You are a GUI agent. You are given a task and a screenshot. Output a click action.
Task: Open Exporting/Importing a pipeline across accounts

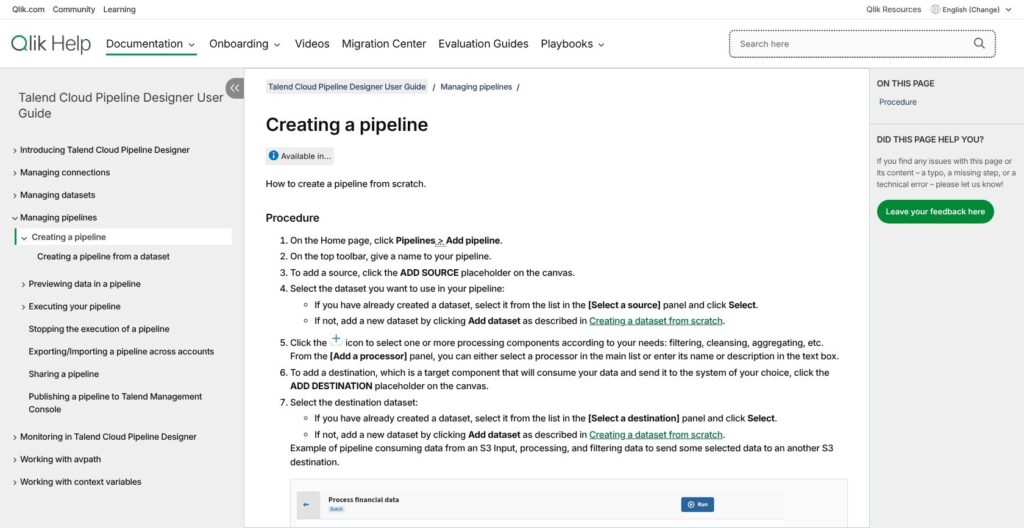121,352
